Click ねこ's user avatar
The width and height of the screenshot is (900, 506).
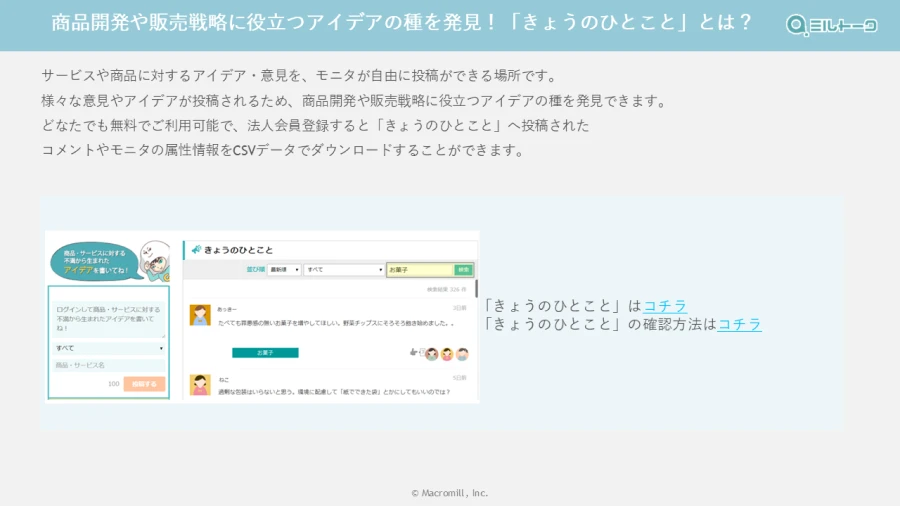[200, 385]
